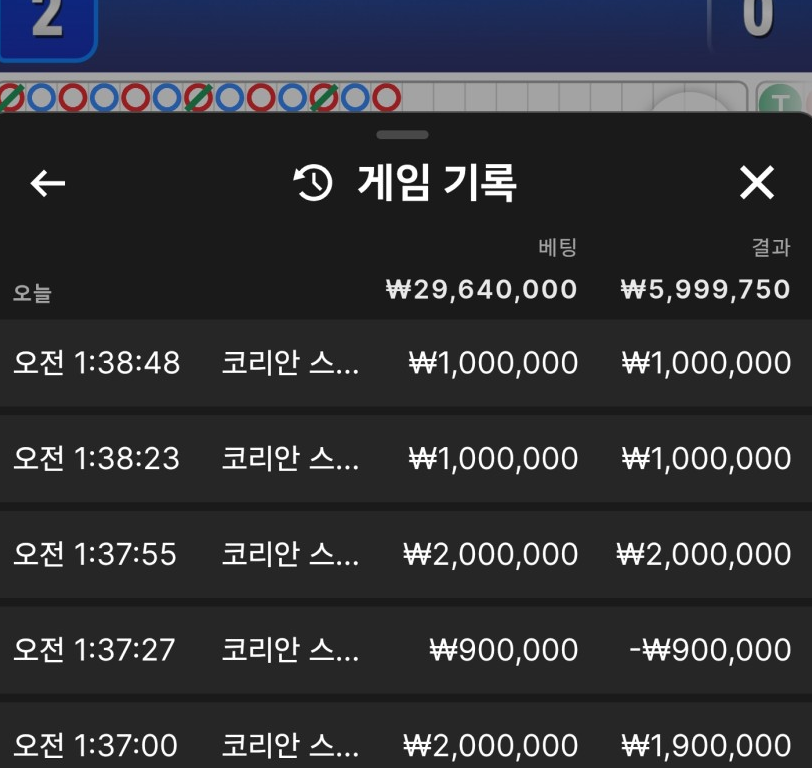Go back using the left arrow icon
Image resolution: width=812 pixels, height=768 pixels.
click(48, 183)
